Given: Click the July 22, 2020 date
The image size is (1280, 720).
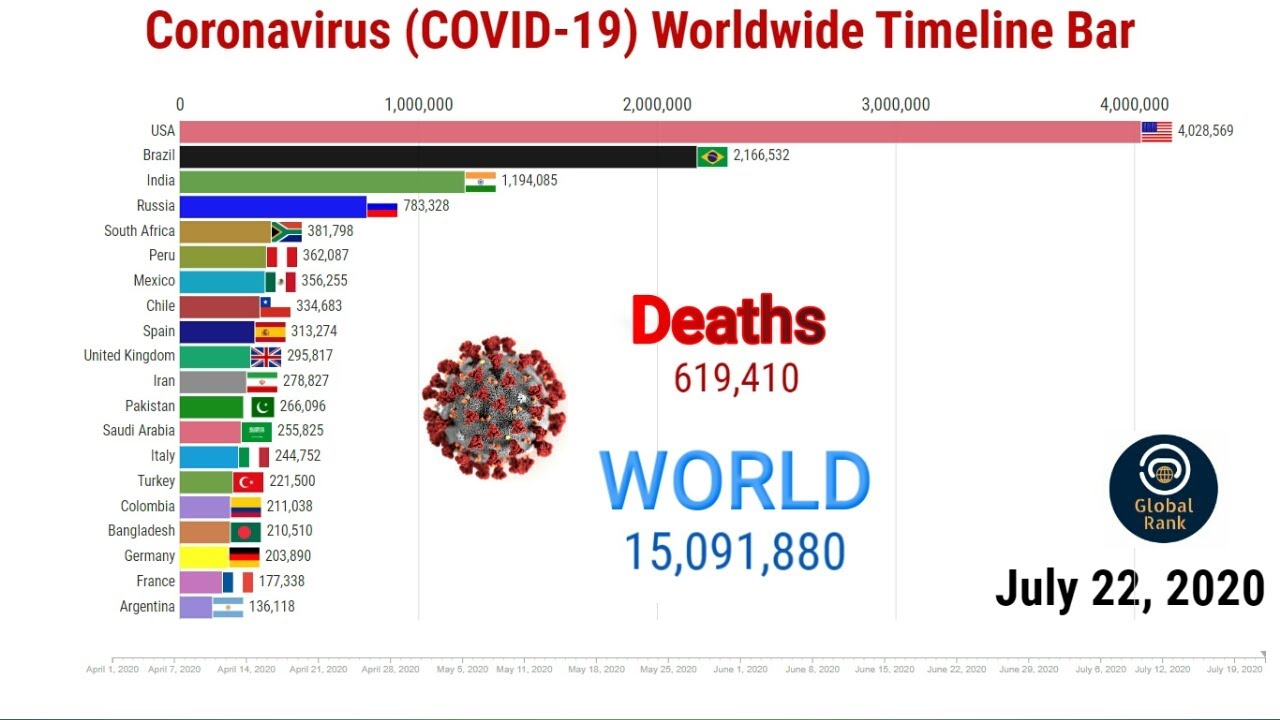Looking at the screenshot, I should click(1130, 588).
